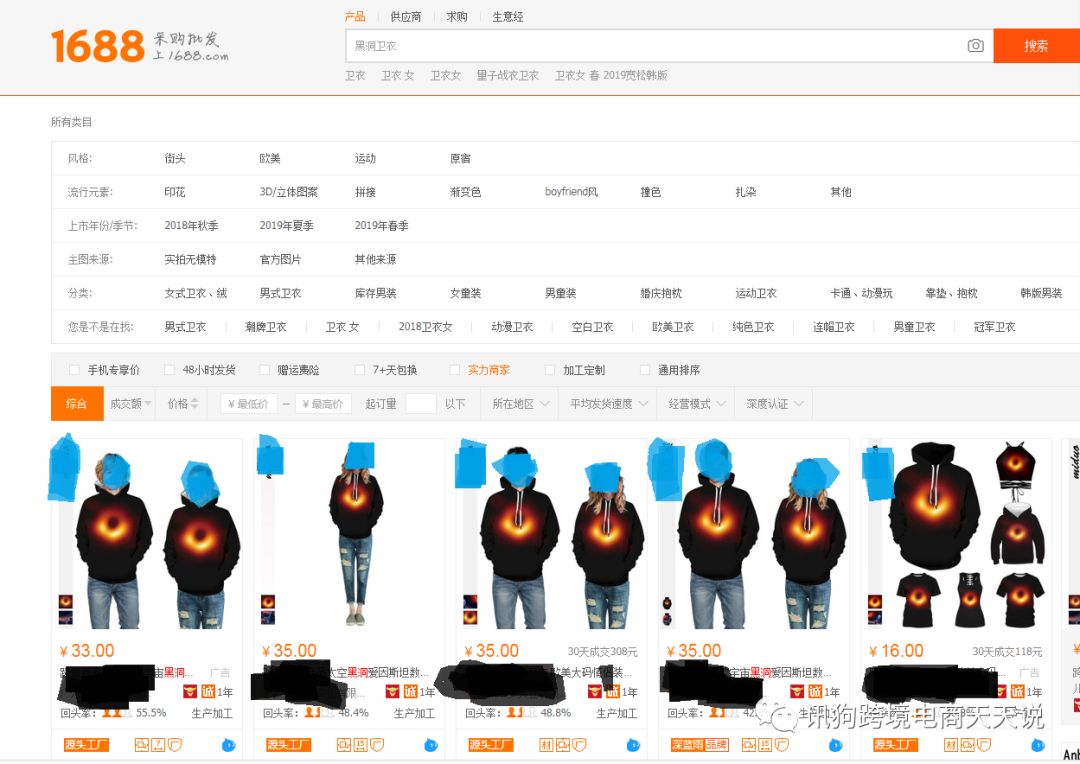
Task: Click 潮牌卫衣 related search
Action: (x=266, y=327)
